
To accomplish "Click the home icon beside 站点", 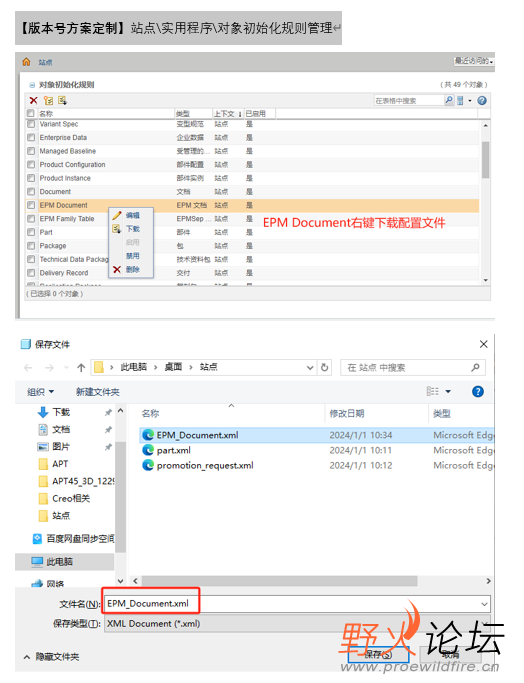I will pyautogui.click(x=26, y=62).
